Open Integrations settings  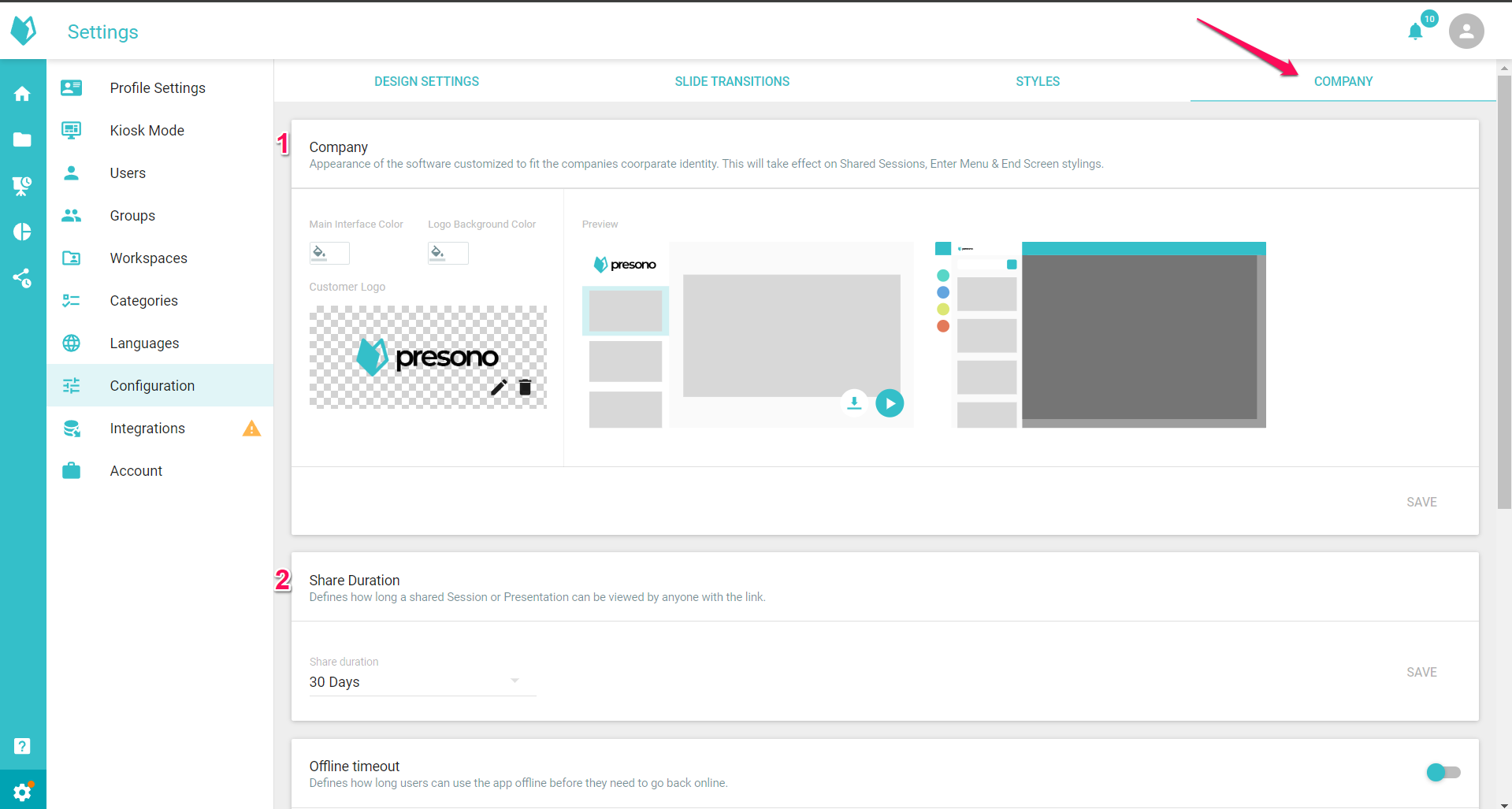tap(160, 428)
